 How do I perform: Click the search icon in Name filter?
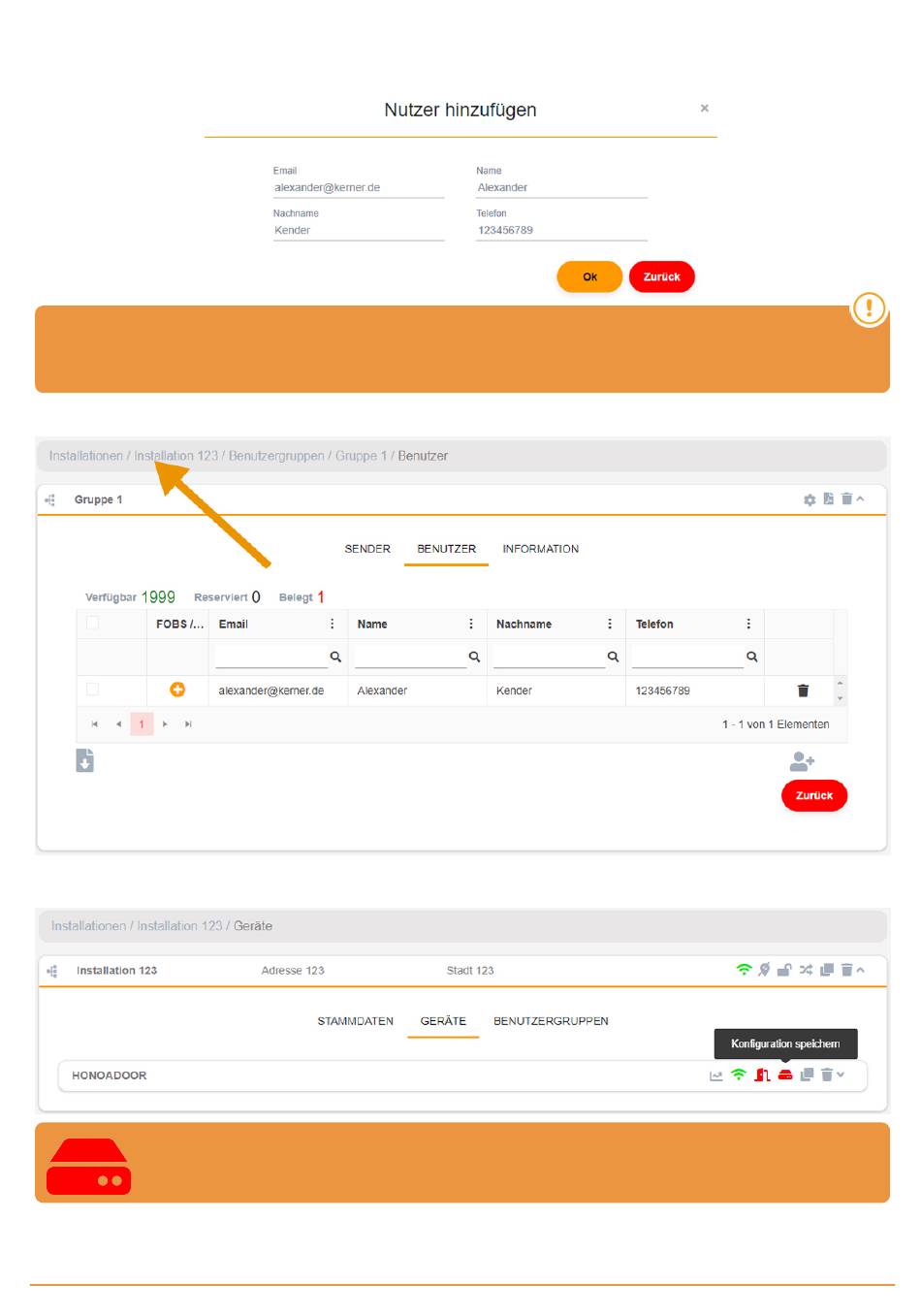click(474, 657)
